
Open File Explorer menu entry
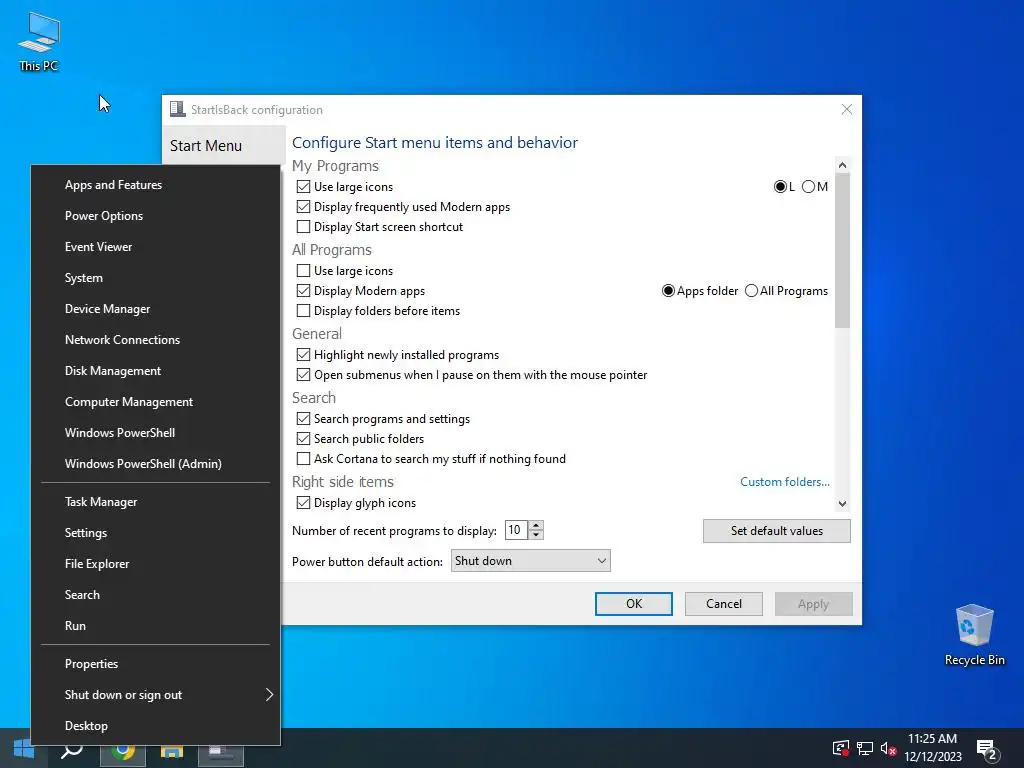(x=157, y=564)
